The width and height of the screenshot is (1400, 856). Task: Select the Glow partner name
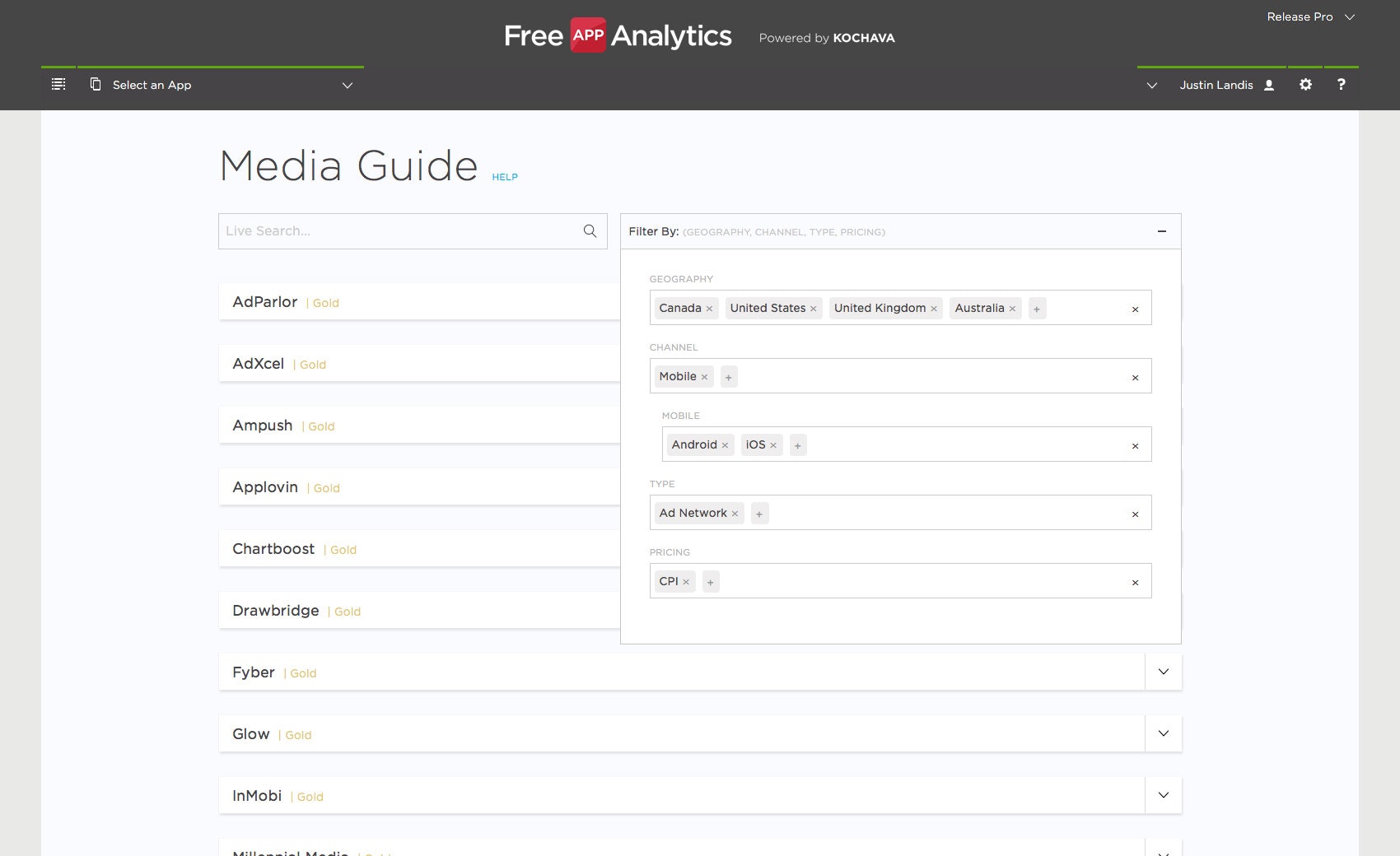point(251,734)
